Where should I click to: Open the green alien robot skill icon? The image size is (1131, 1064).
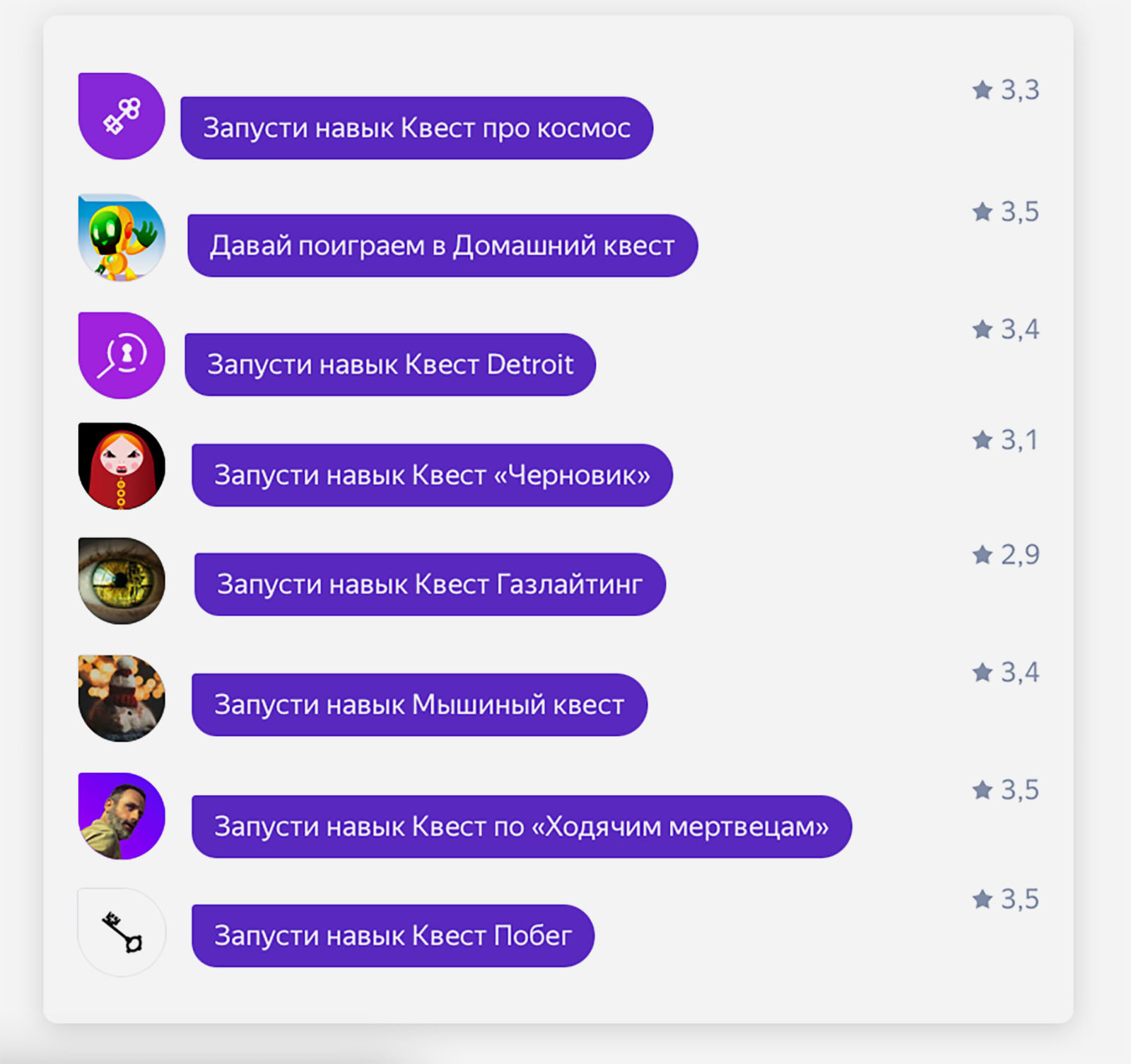pos(122,238)
